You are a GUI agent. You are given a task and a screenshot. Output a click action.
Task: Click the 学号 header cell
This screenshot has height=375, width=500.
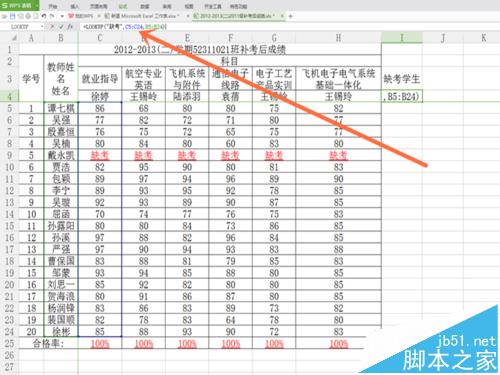[x=31, y=79]
